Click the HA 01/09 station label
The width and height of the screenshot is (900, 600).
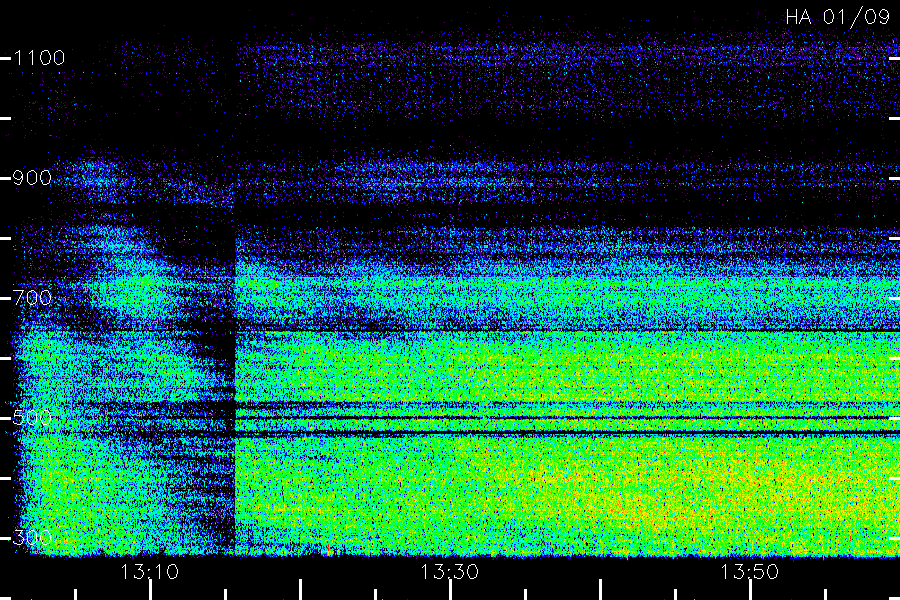[x=837, y=17]
